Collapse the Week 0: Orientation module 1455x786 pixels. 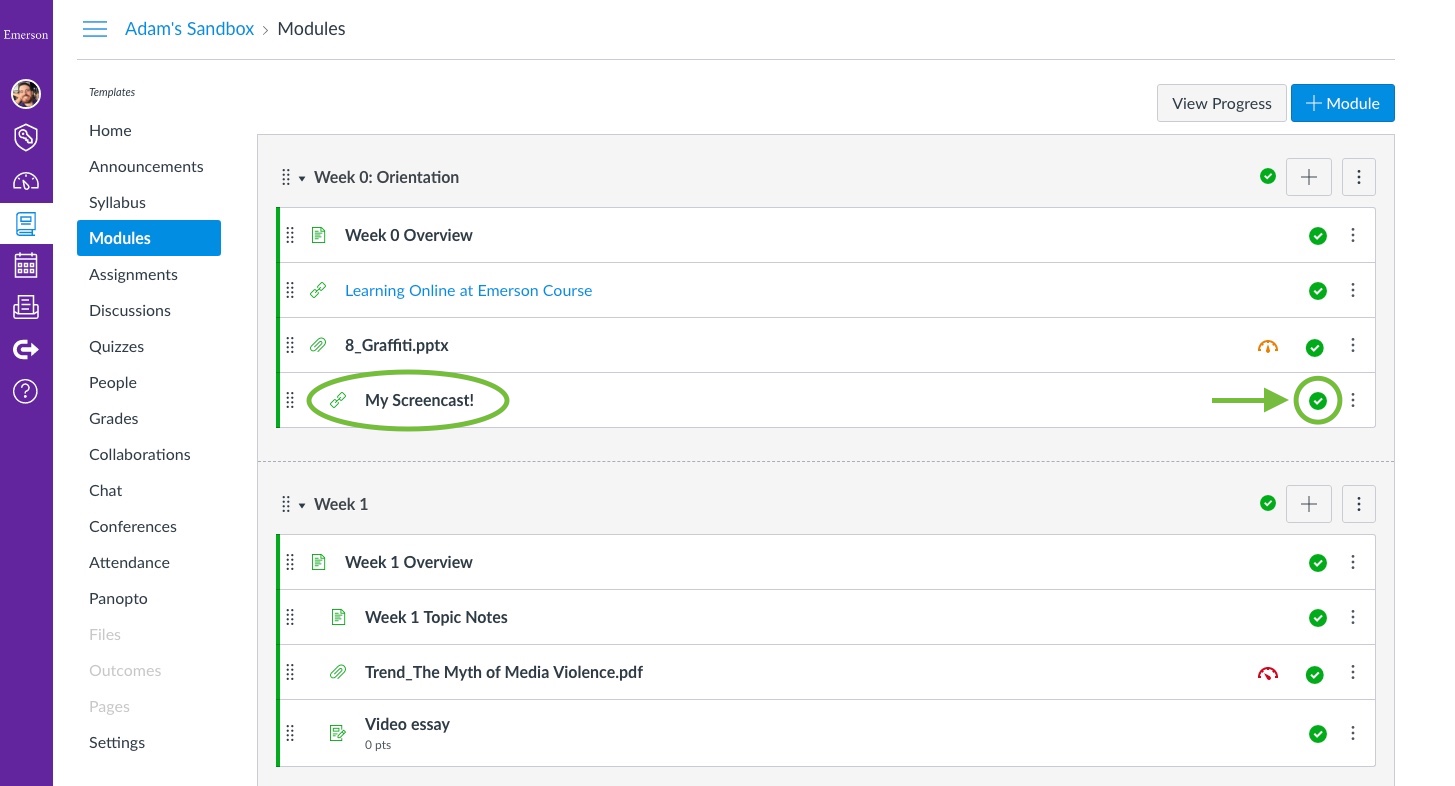(x=302, y=178)
